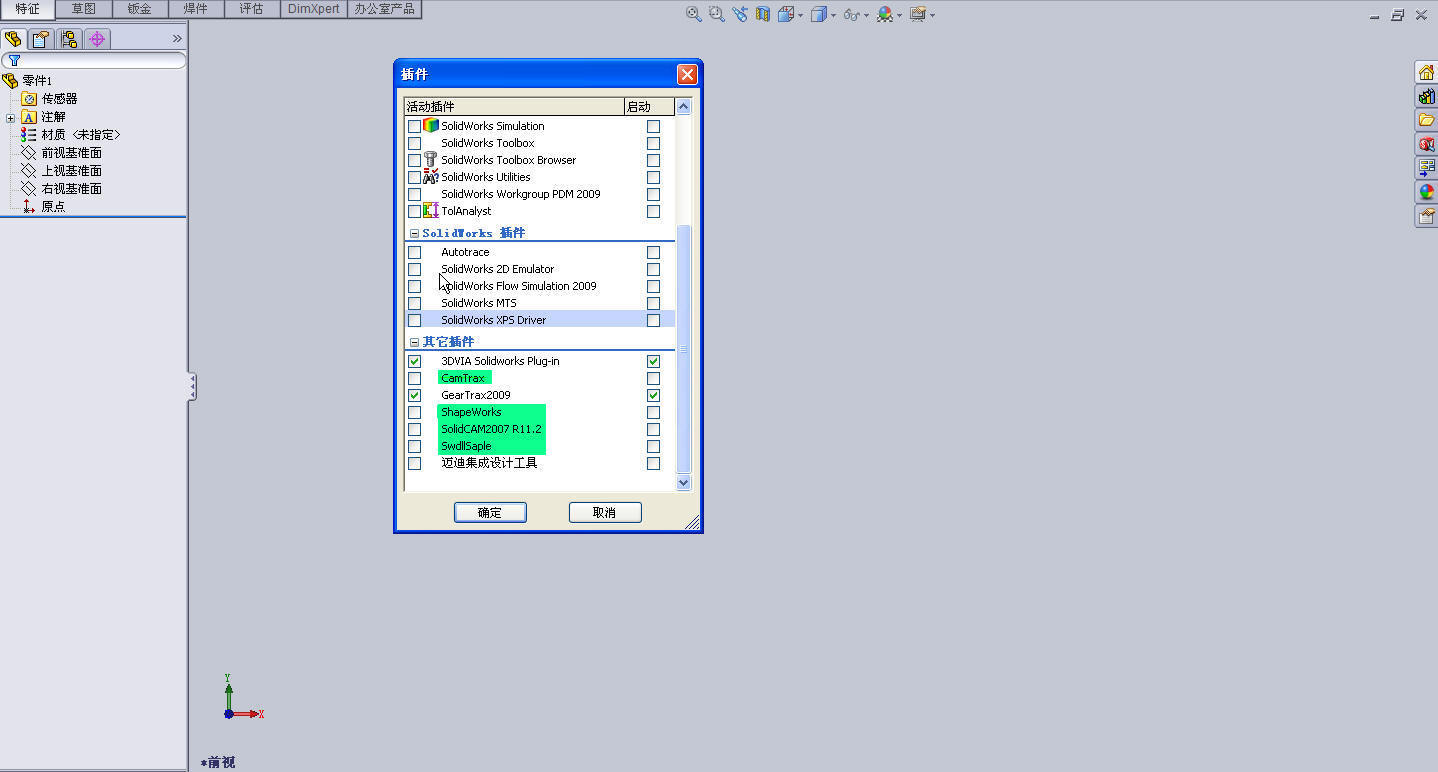Click the Zoom to Fit icon
This screenshot has height=772, width=1438.
click(693, 14)
